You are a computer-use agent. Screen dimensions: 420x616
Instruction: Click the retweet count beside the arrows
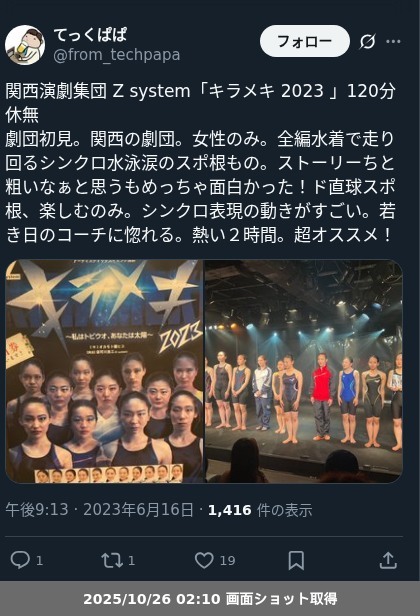pos(132,561)
